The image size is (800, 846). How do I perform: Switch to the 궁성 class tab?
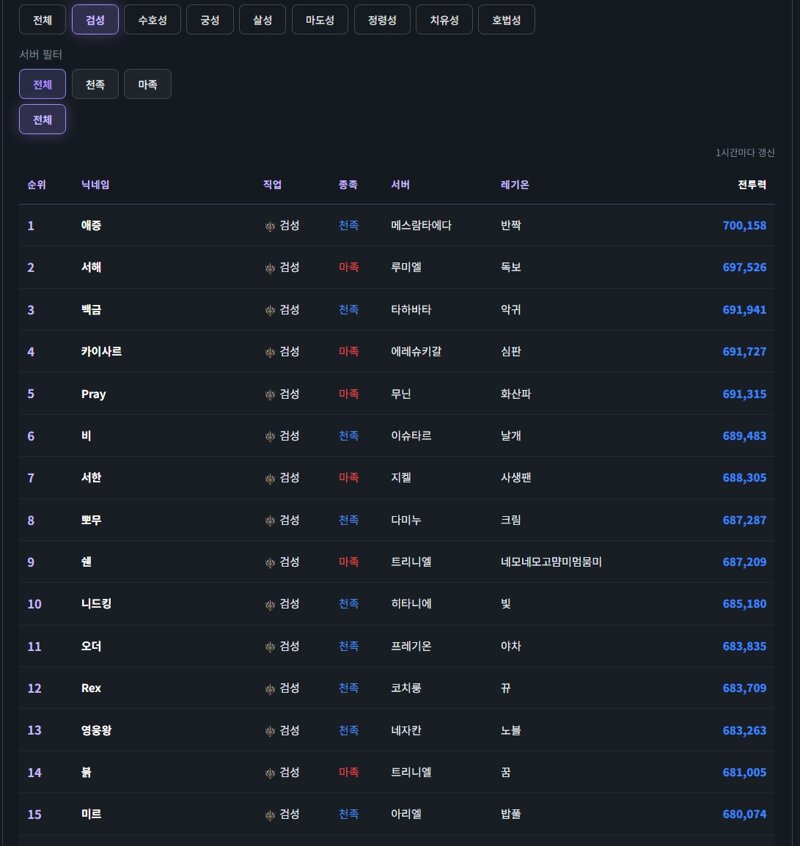(x=210, y=20)
